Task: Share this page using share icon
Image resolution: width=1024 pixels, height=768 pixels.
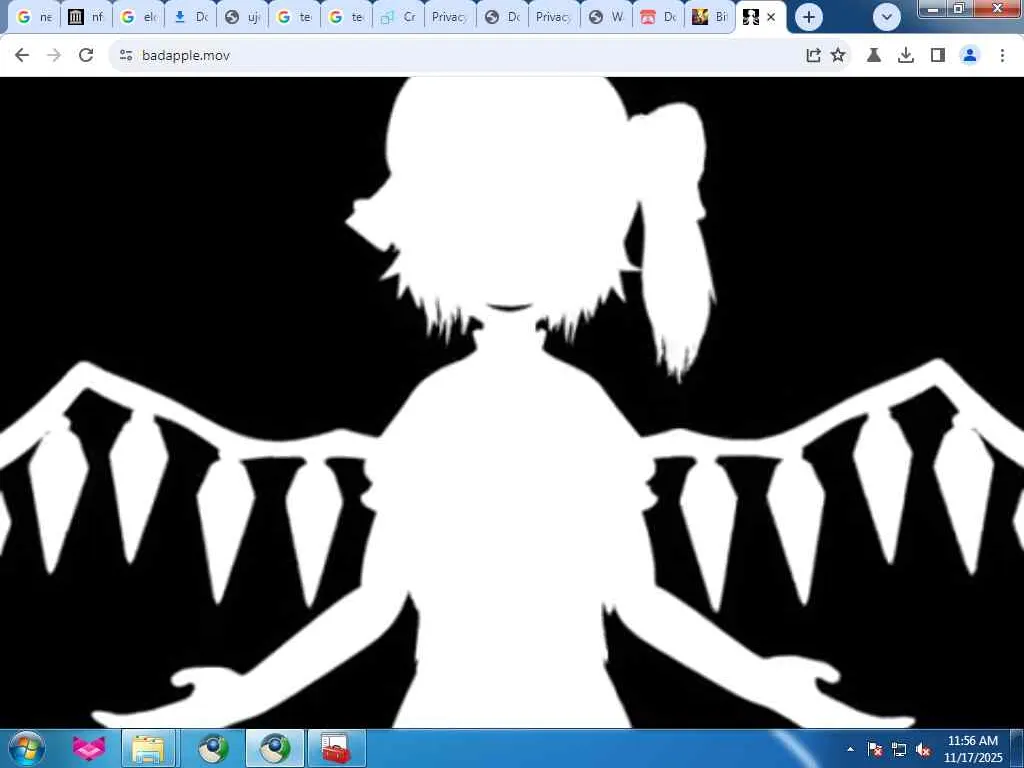Action: point(813,56)
